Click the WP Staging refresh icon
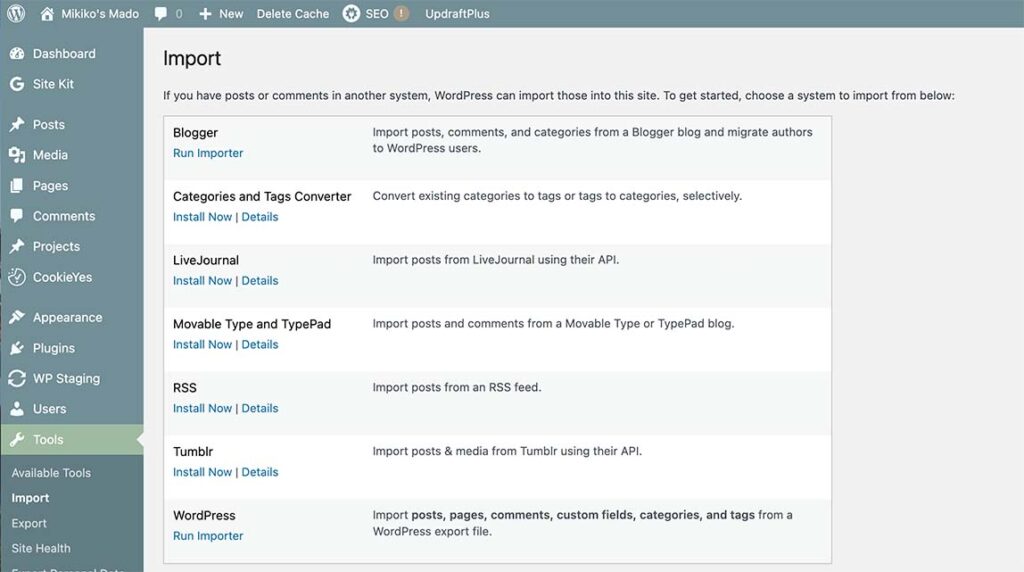 (x=17, y=378)
